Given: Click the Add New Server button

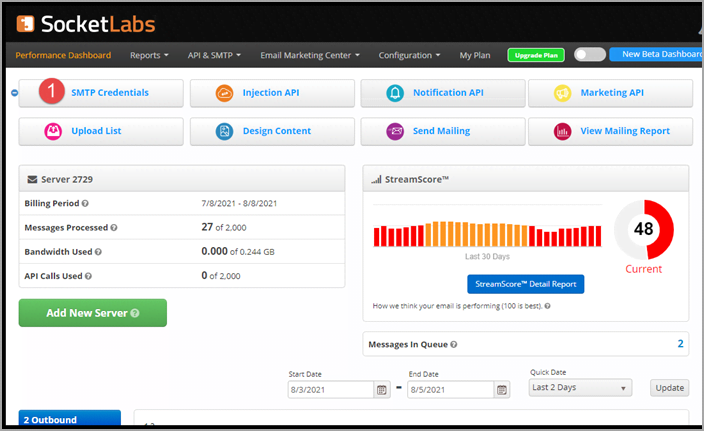Looking at the screenshot, I should coord(92,313).
